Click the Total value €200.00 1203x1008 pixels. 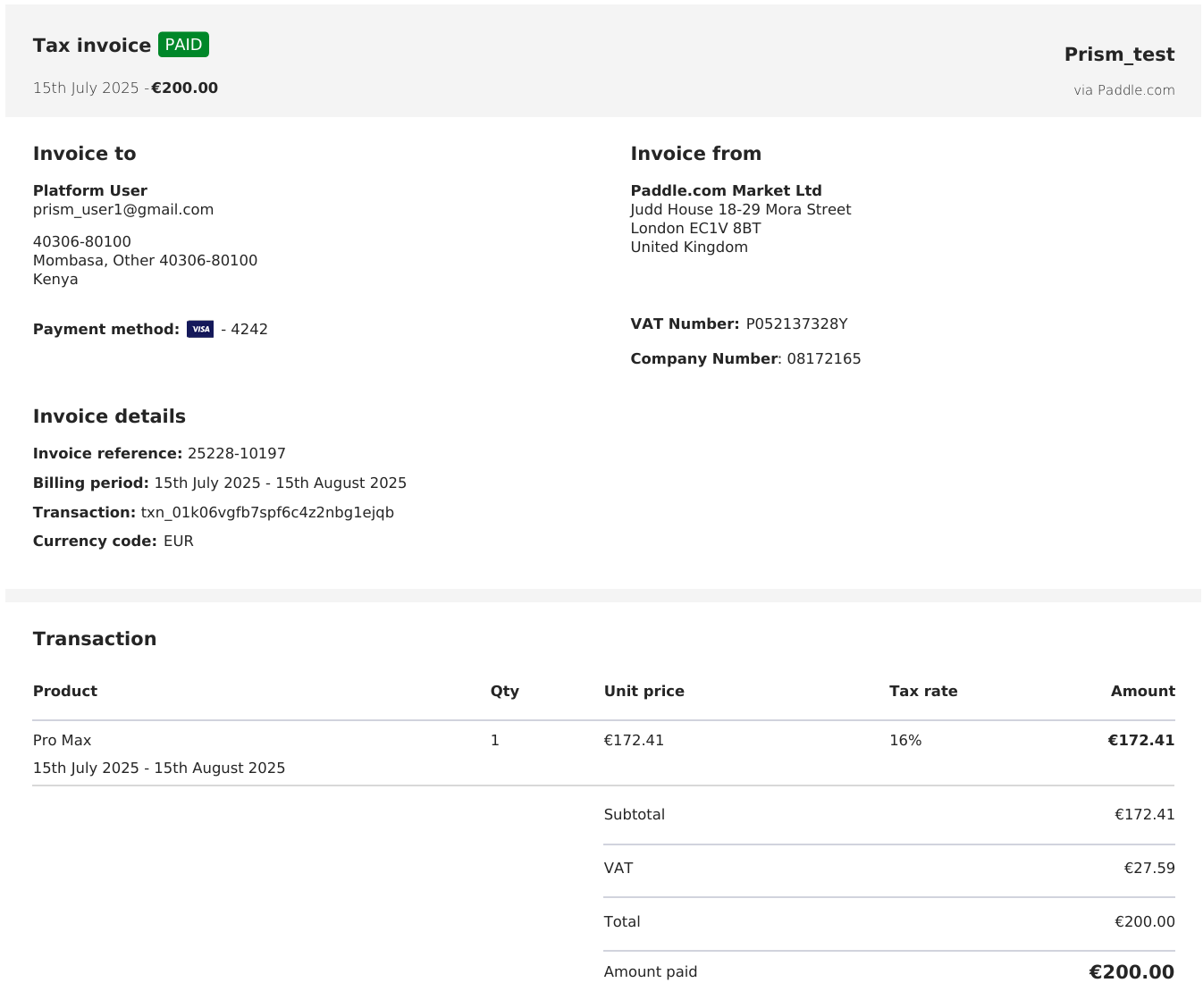[1145, 922]
